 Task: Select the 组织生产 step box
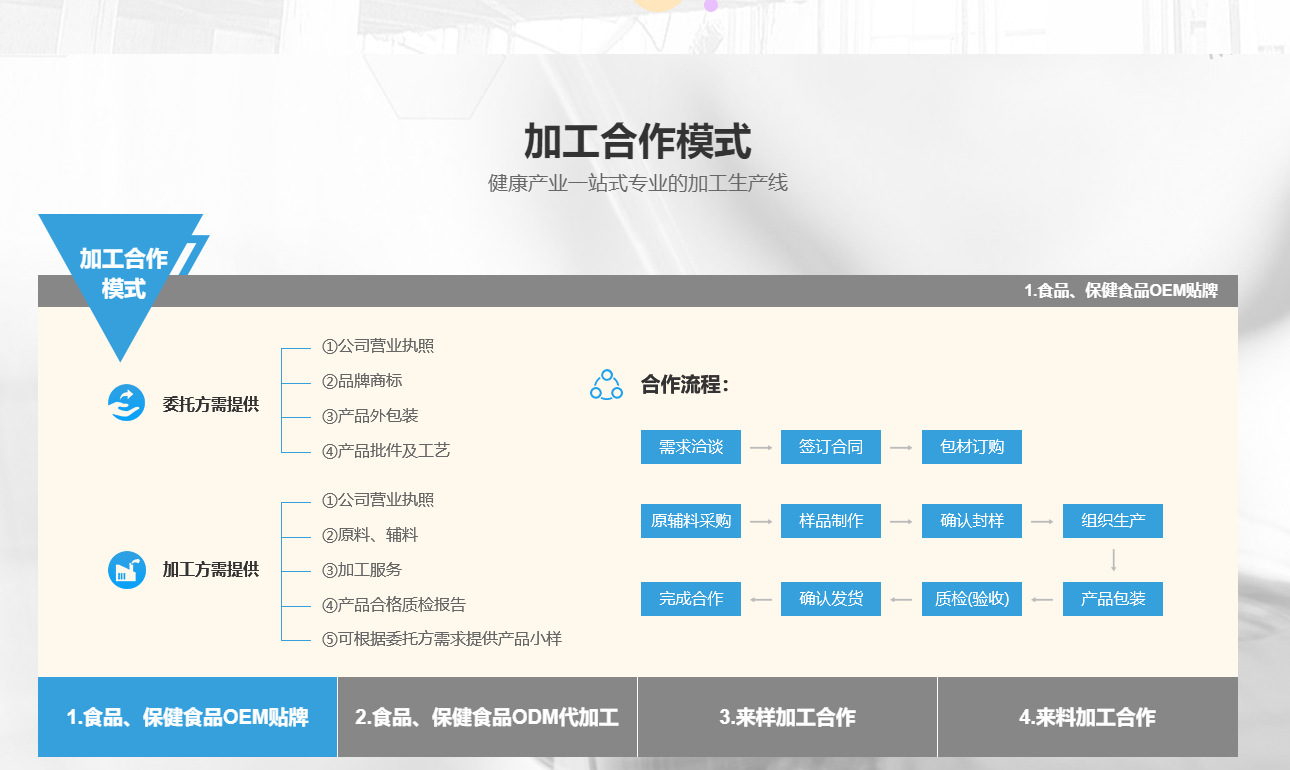pyautogui.click(x=1112, y=521)
